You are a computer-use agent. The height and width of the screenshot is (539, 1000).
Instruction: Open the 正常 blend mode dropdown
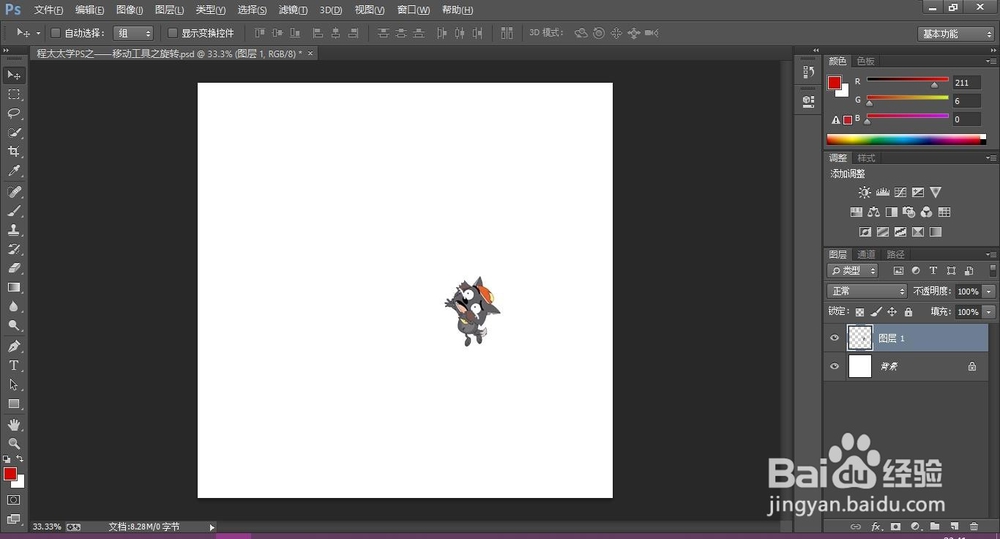click(867, 291)
